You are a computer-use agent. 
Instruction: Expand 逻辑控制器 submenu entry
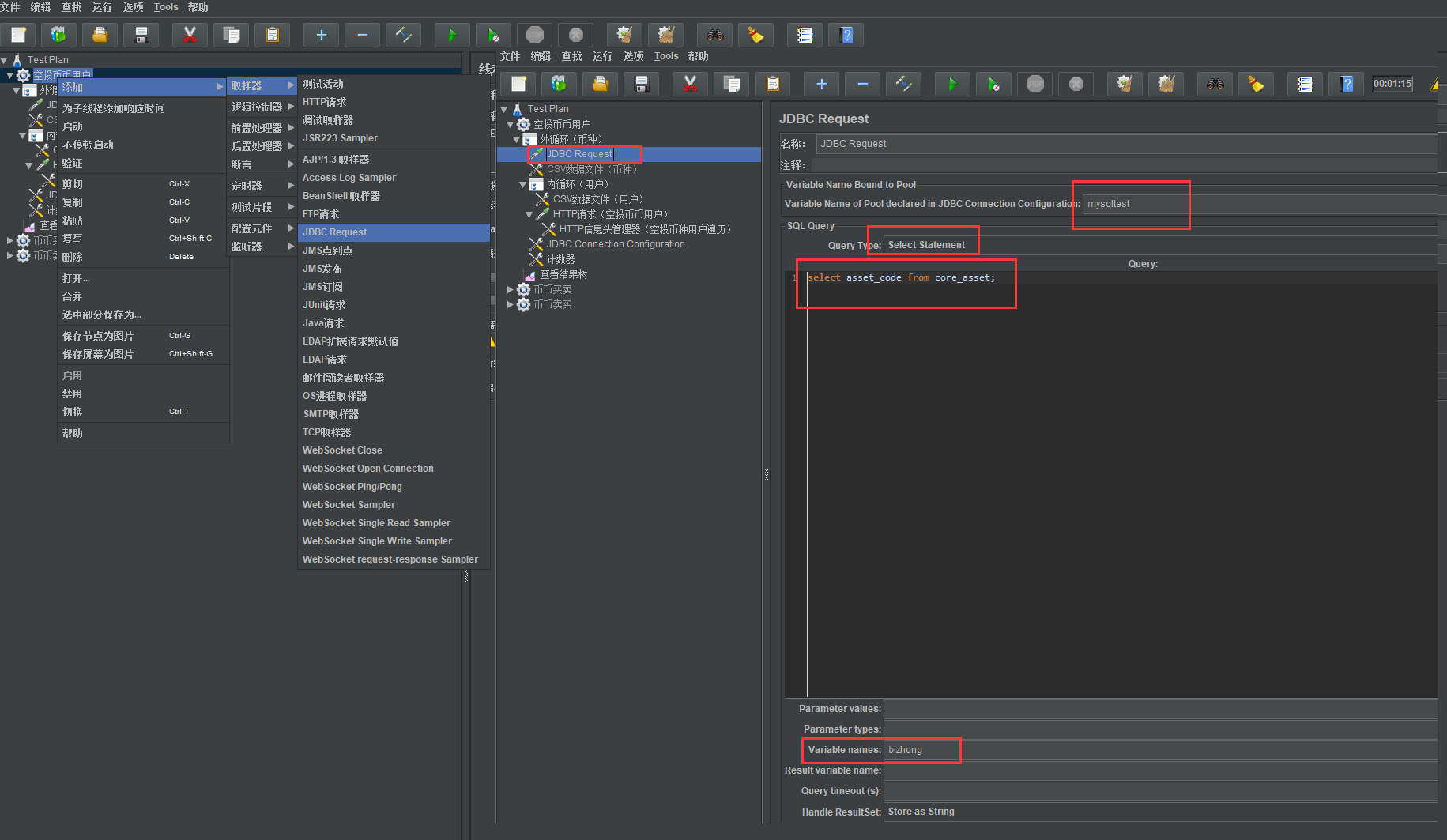262,107
